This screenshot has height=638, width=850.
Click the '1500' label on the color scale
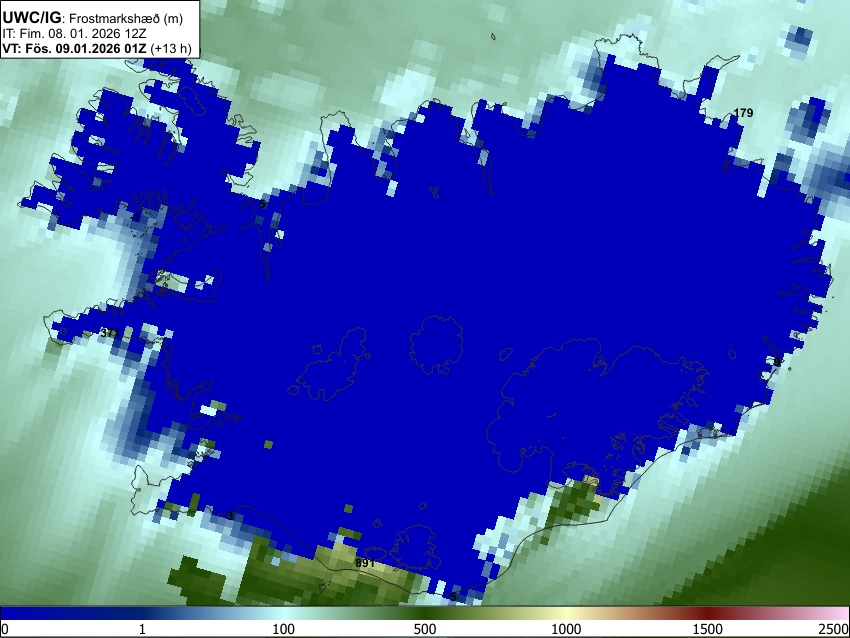pos(707,629)
